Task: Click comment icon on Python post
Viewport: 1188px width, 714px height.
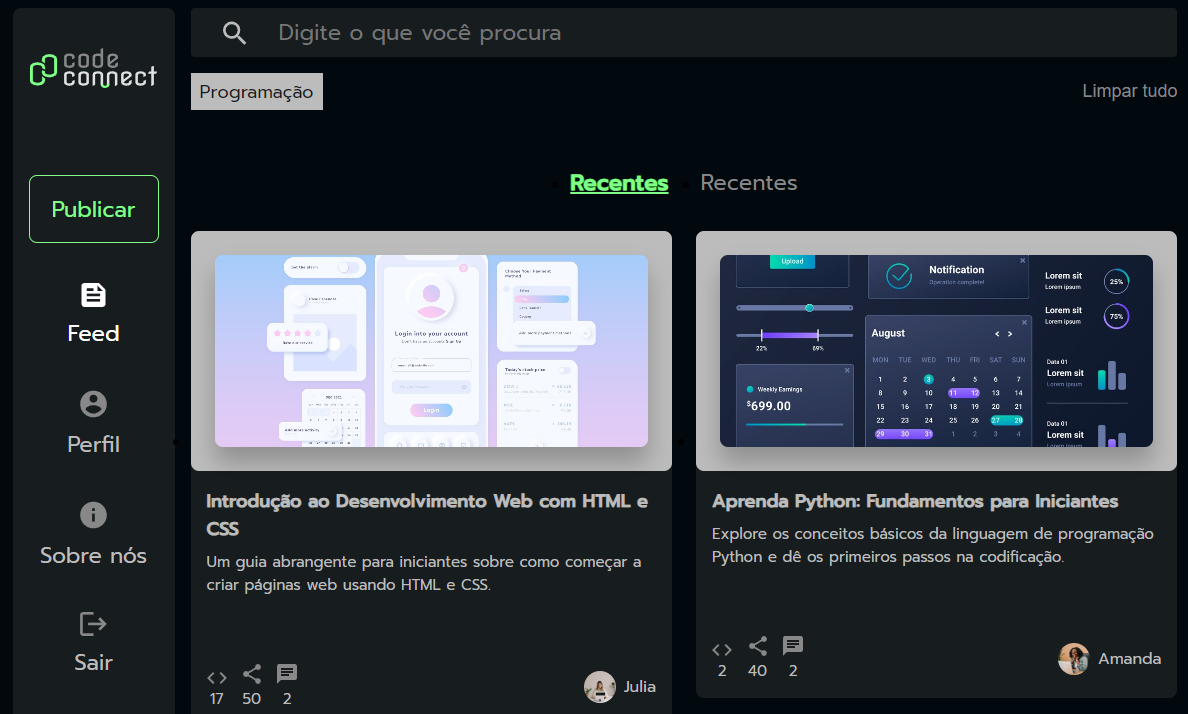Action: click(x=793, y=646)
